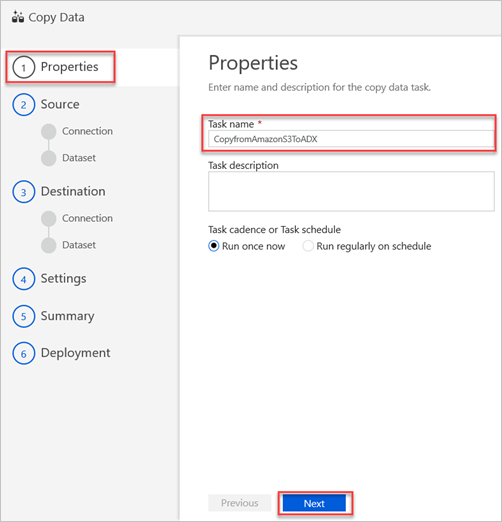Switch to the Summary step label

[x=67, y=316]
